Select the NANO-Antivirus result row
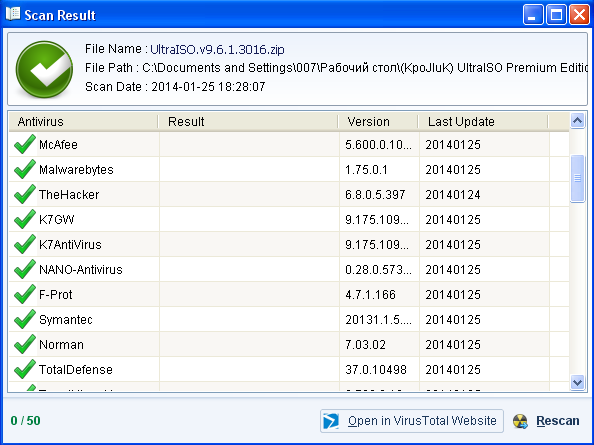 (x=289, y=269)
